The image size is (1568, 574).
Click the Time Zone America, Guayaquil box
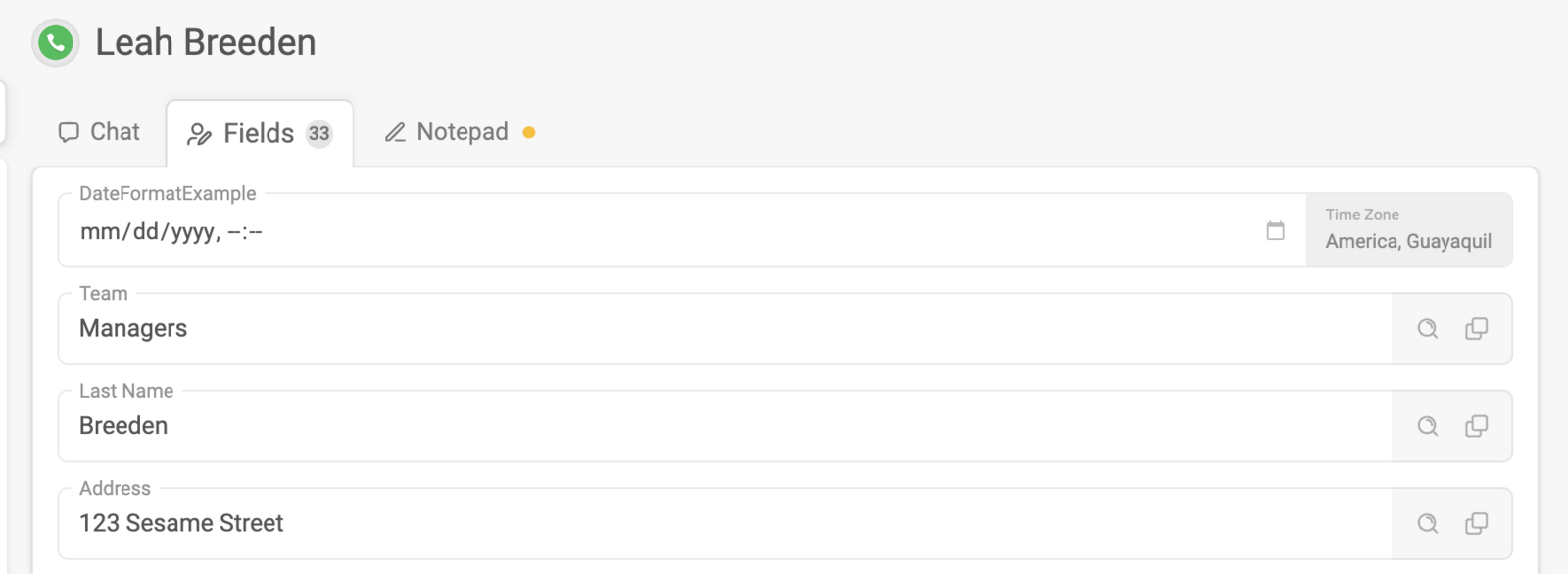click(x=1409, y=229)
